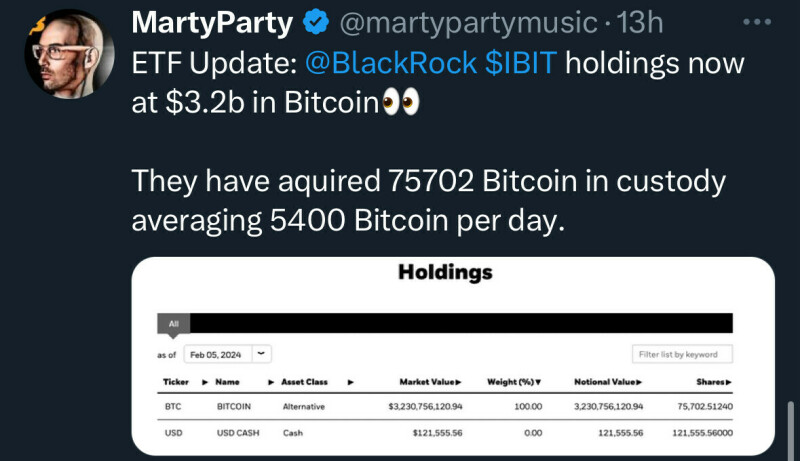Viewport: 800px width, 461px height.
Task: Sort holdings by Ticker arrow
Action: [x=205, y=382]
